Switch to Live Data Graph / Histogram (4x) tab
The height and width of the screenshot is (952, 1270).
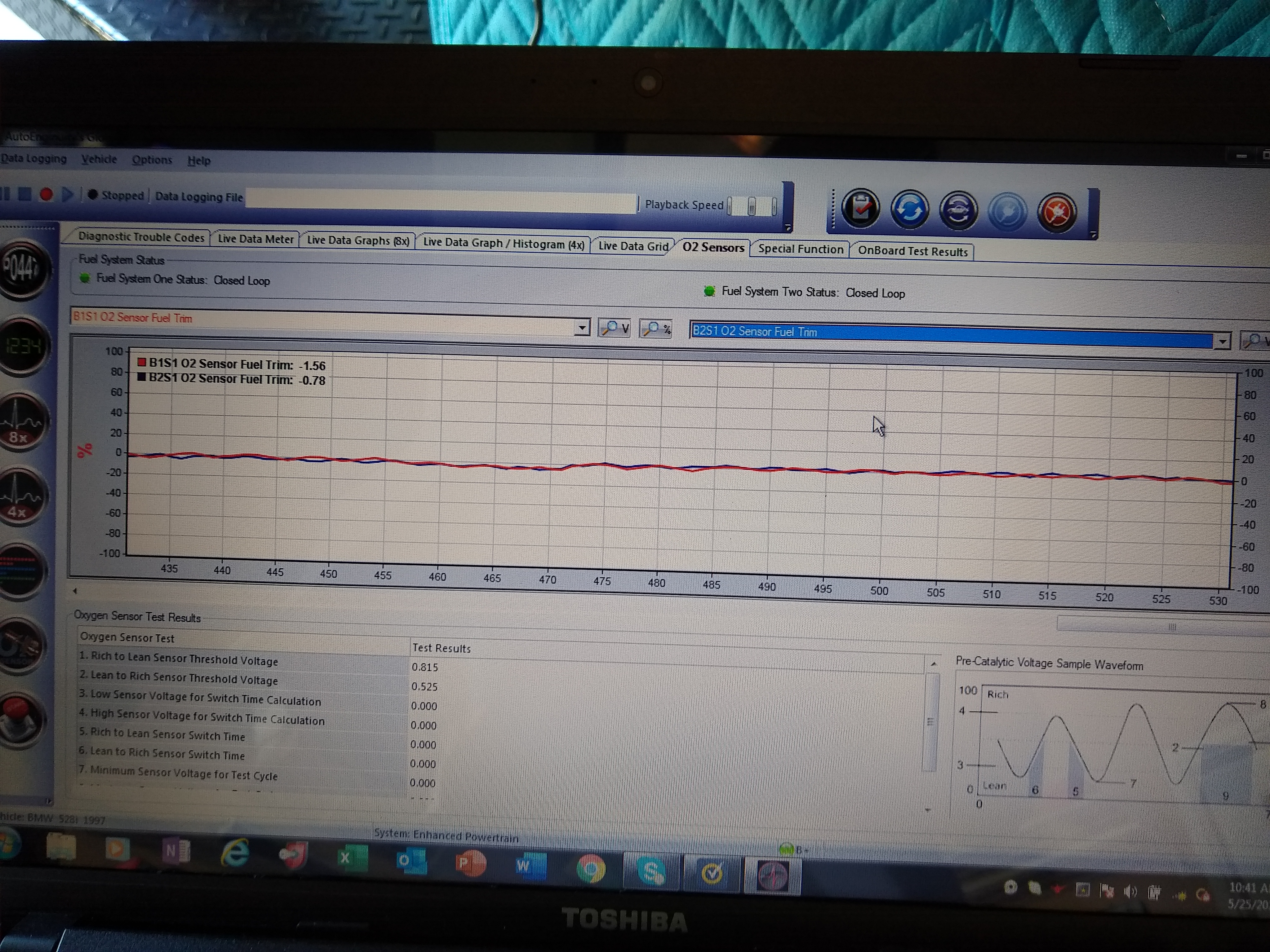(x=504, y=243)
